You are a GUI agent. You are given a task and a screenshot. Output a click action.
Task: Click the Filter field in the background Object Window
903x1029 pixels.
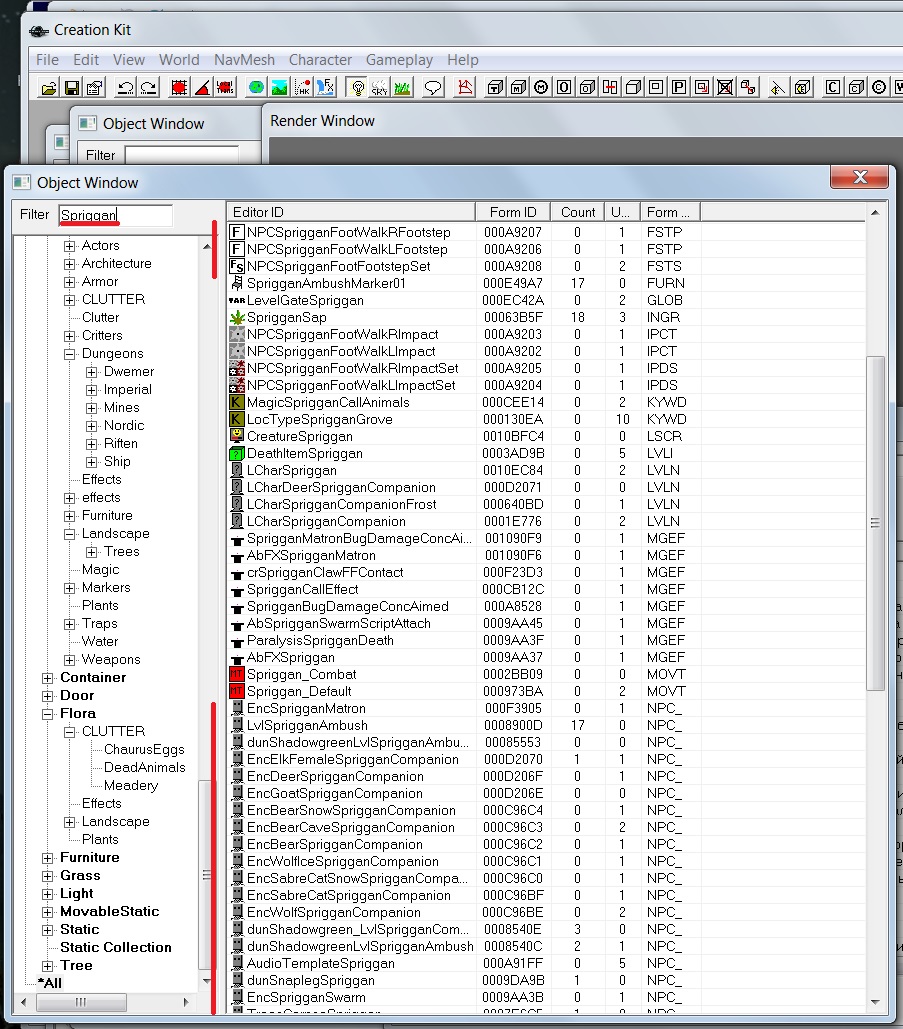pyautogui.click(x=181, y=155)
